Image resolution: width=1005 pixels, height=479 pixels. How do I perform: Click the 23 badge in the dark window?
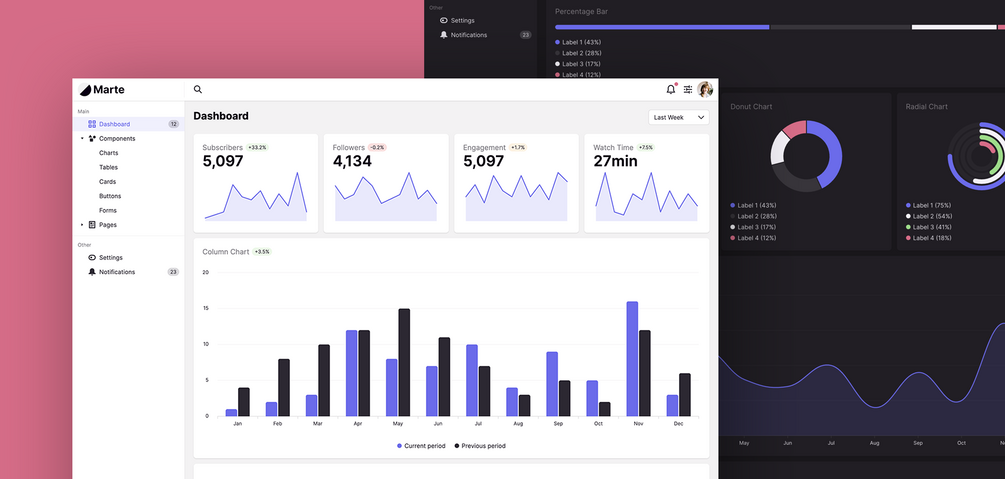(x=526, y=35)
